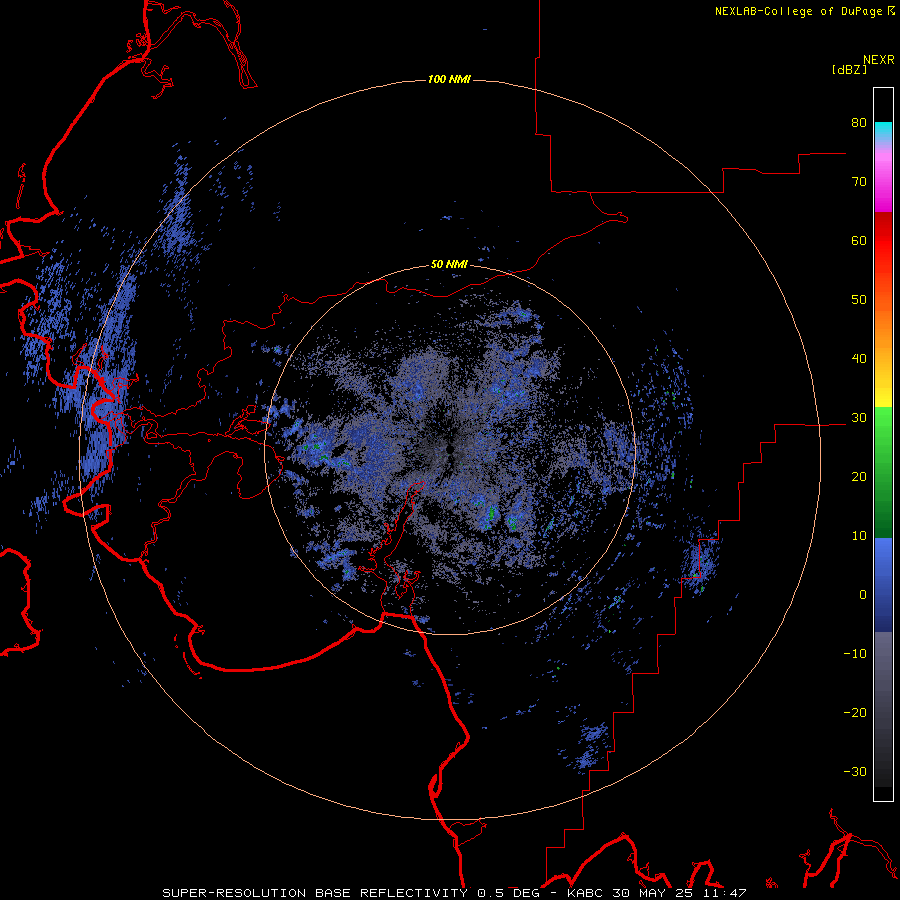Select the 60 dBZ scale value
900x900 pixels.
[859, 240]
